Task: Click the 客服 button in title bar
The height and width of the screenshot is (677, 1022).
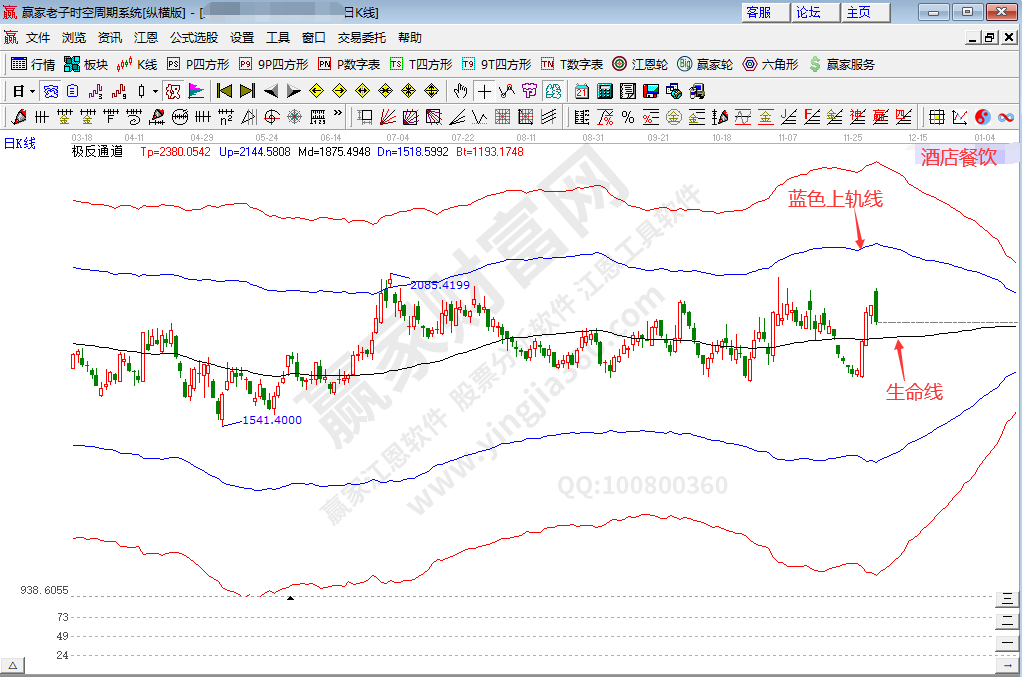Action: 759,12
